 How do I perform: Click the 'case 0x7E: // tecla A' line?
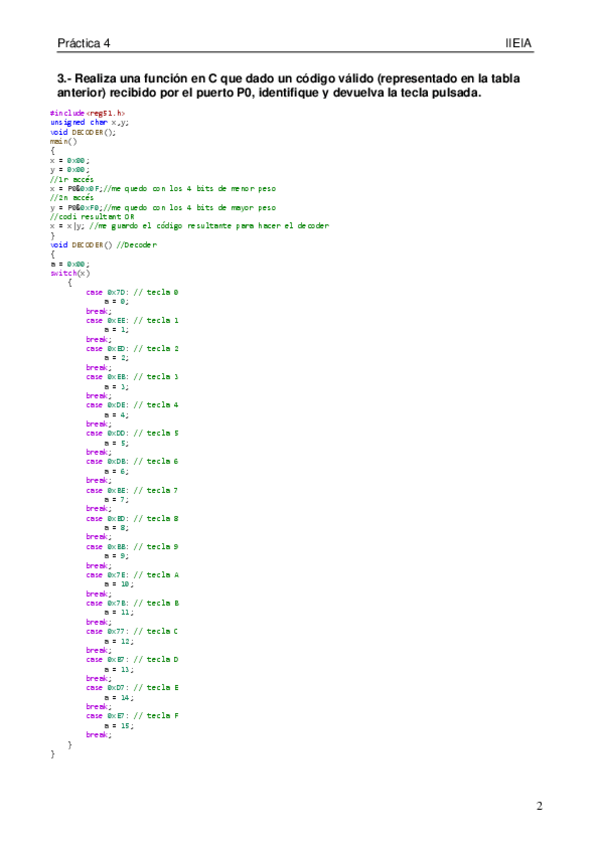coord(132,574)
